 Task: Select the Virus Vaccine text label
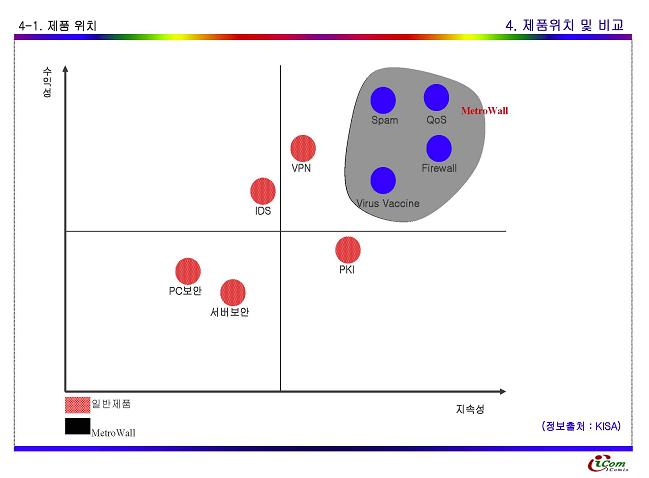388,204
